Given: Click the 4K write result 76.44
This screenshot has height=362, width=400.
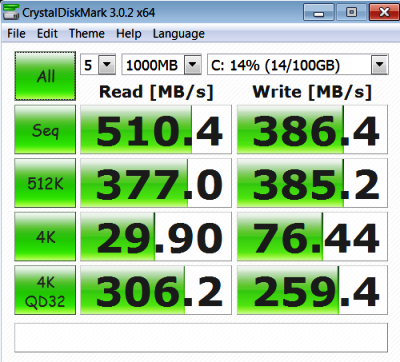Looking at the screenshot, I should click(312, 236).
